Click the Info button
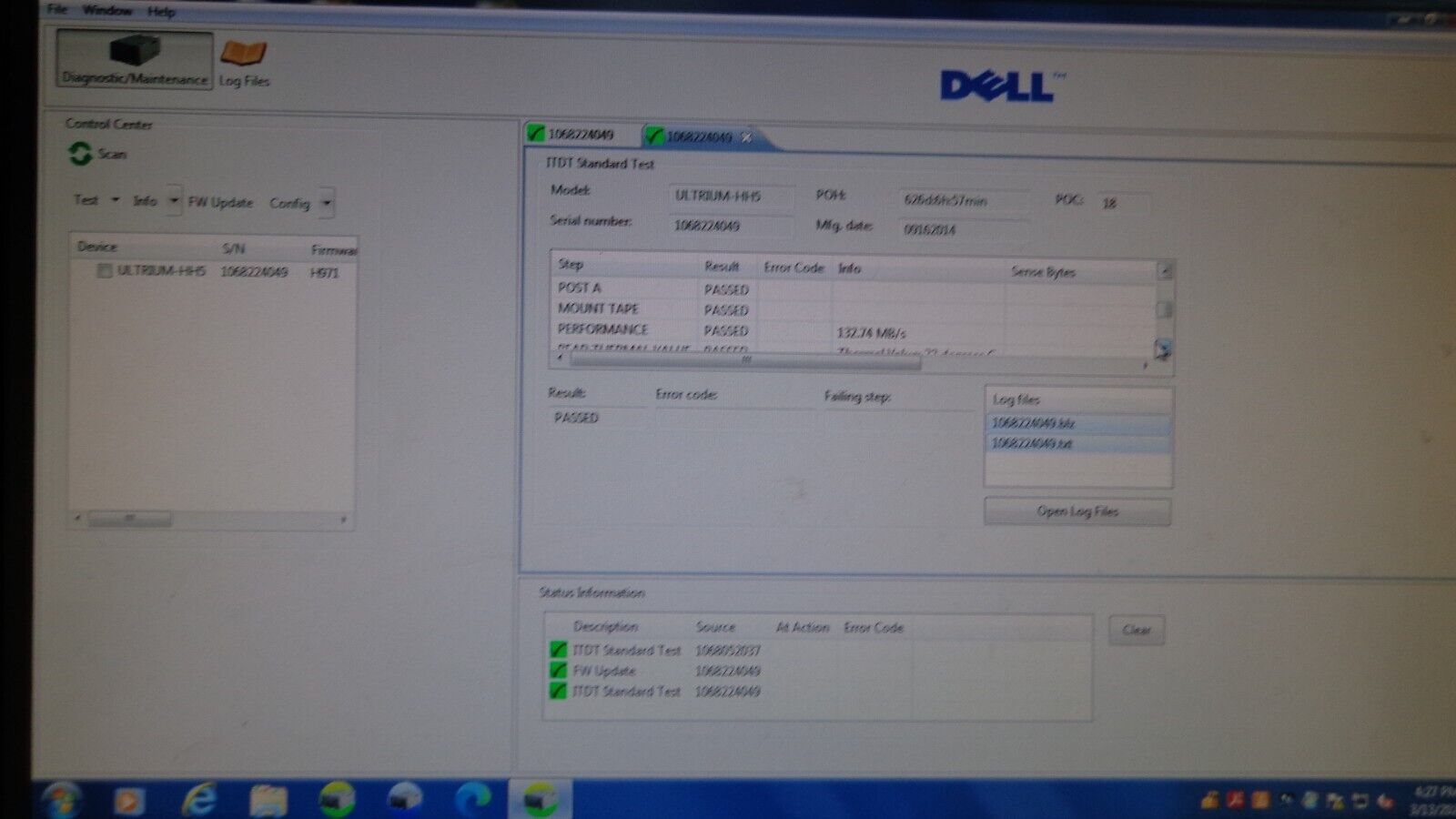Screen dimensions: 1456x819 146,200
